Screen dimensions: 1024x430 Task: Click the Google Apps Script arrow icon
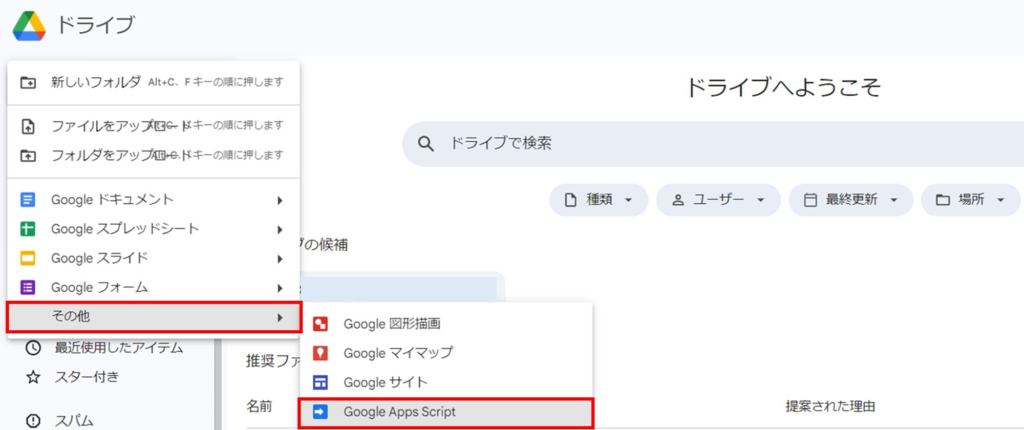click(321, 412)
